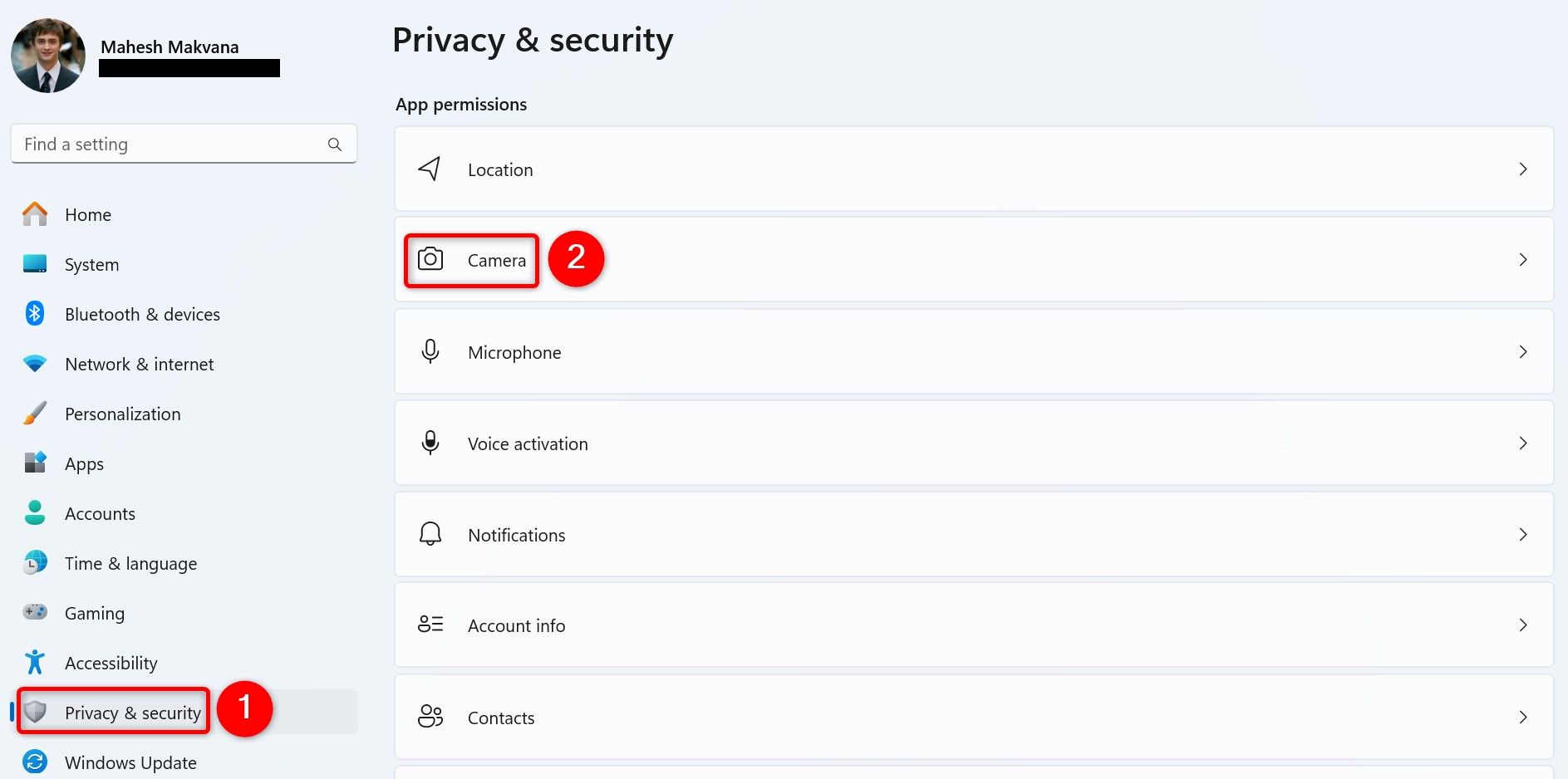Viewport: 1568px width, 779px height.
Task: Open Accounts settings
Action: click(x=100, y=513)
